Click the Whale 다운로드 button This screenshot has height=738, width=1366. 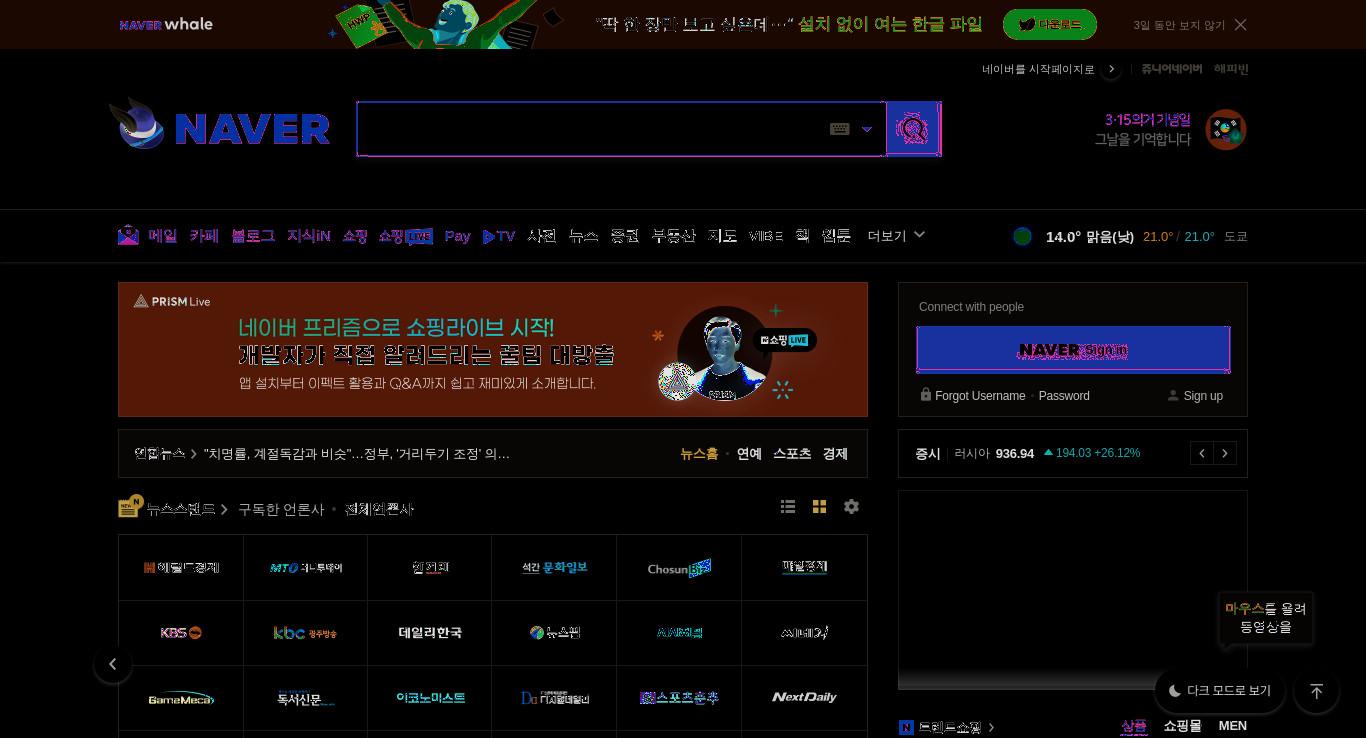point(1050,25)
